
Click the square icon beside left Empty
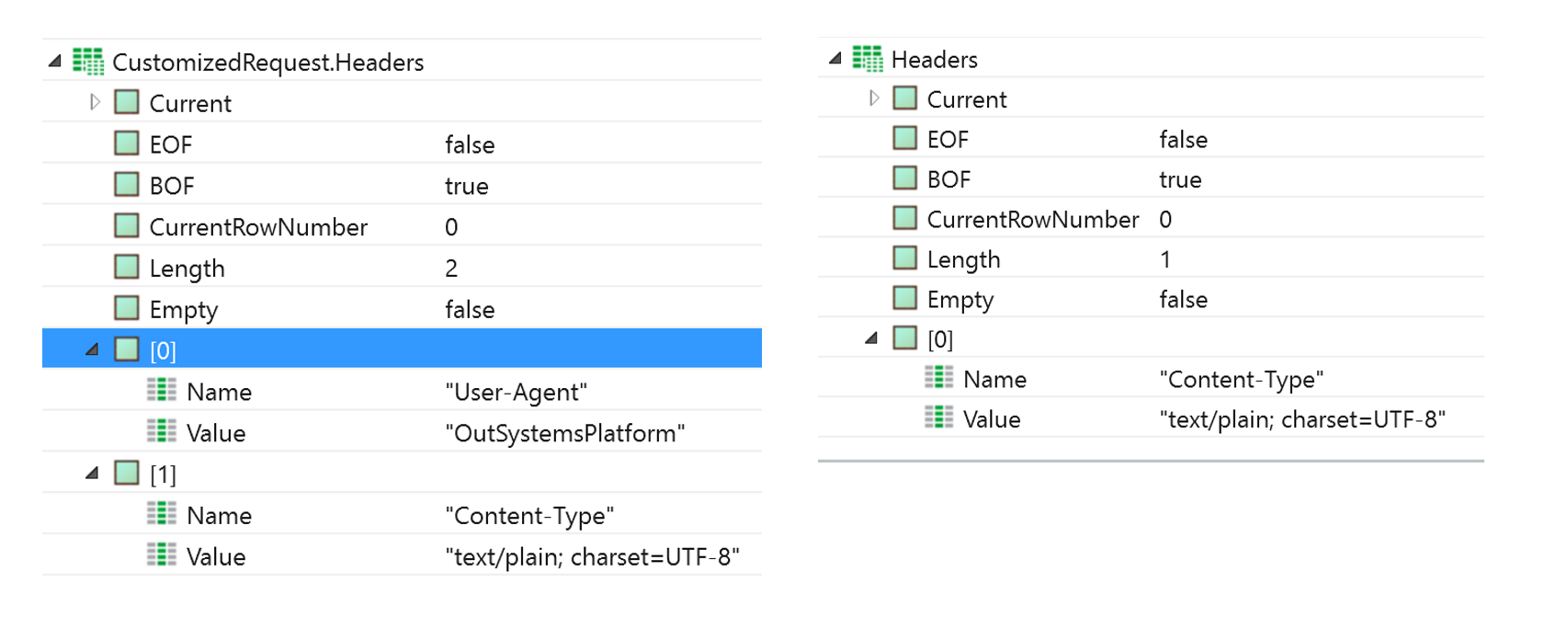pyautogui.click(x=127, y=309)
